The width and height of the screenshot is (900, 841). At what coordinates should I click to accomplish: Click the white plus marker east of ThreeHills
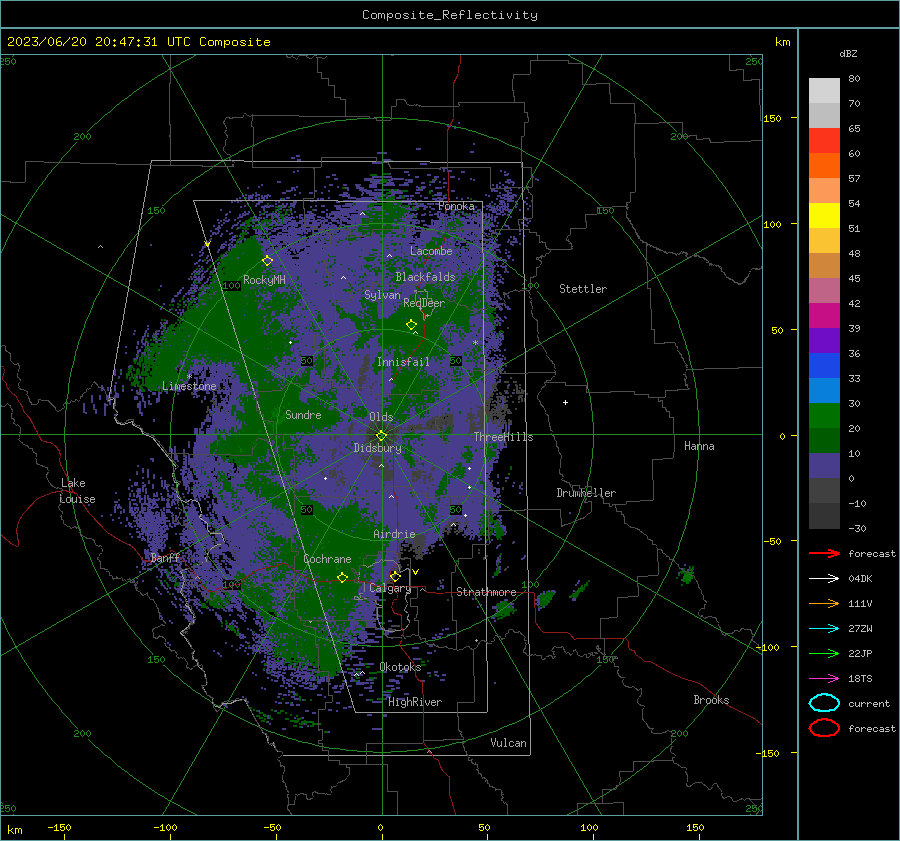point(565,402)
